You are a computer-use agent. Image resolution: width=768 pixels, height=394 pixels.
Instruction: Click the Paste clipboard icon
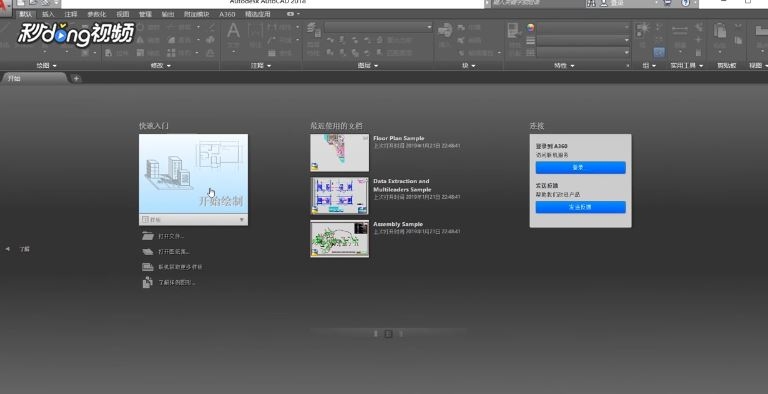720,31
